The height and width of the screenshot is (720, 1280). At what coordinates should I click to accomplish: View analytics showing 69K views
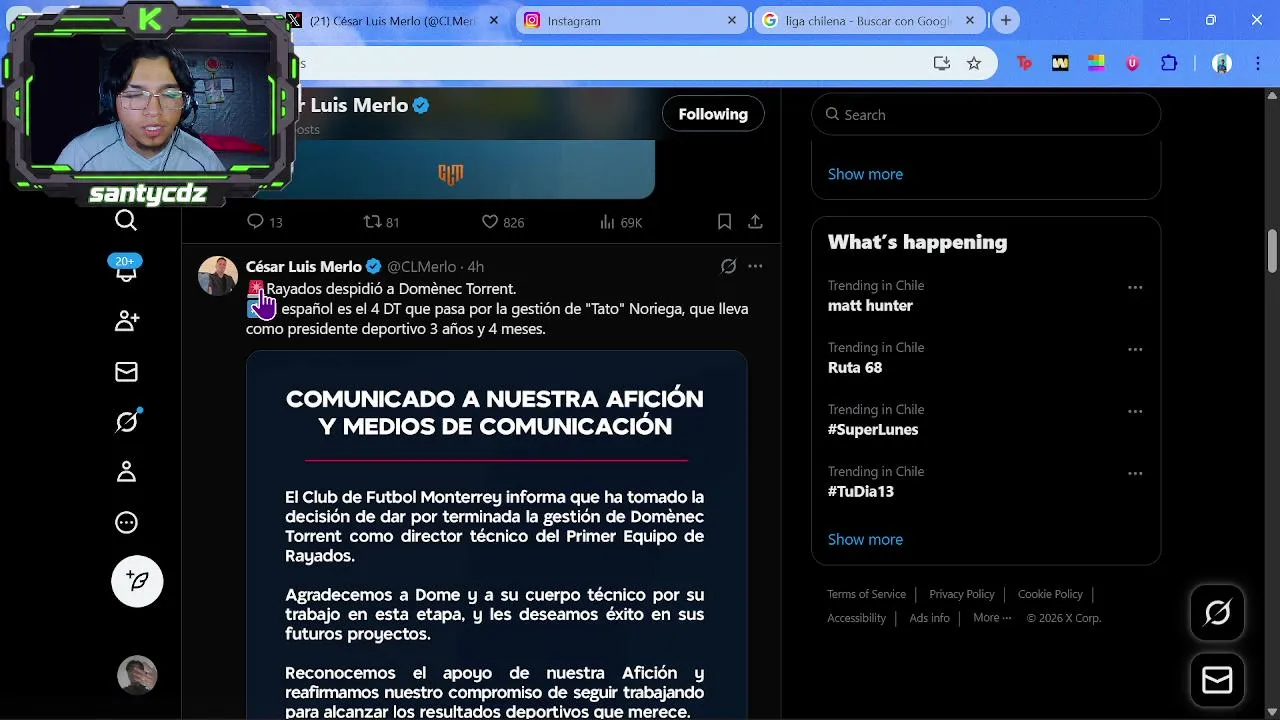620,222
